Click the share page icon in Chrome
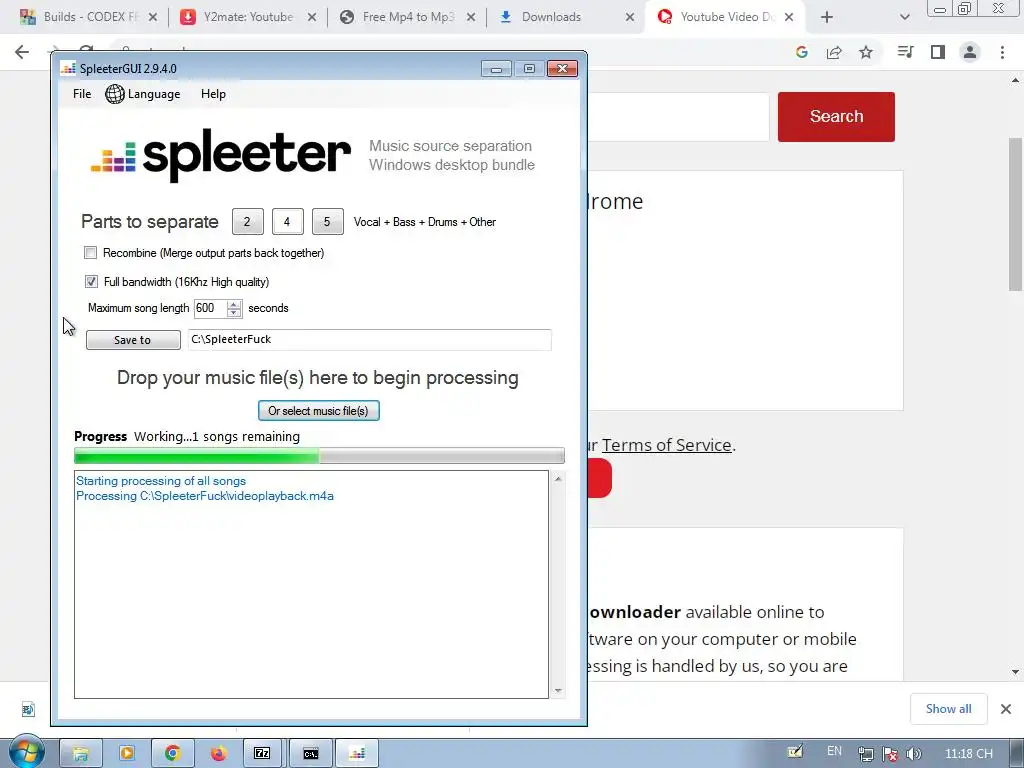This screenshot has height=768, width=1024. [x=834, y=52]
